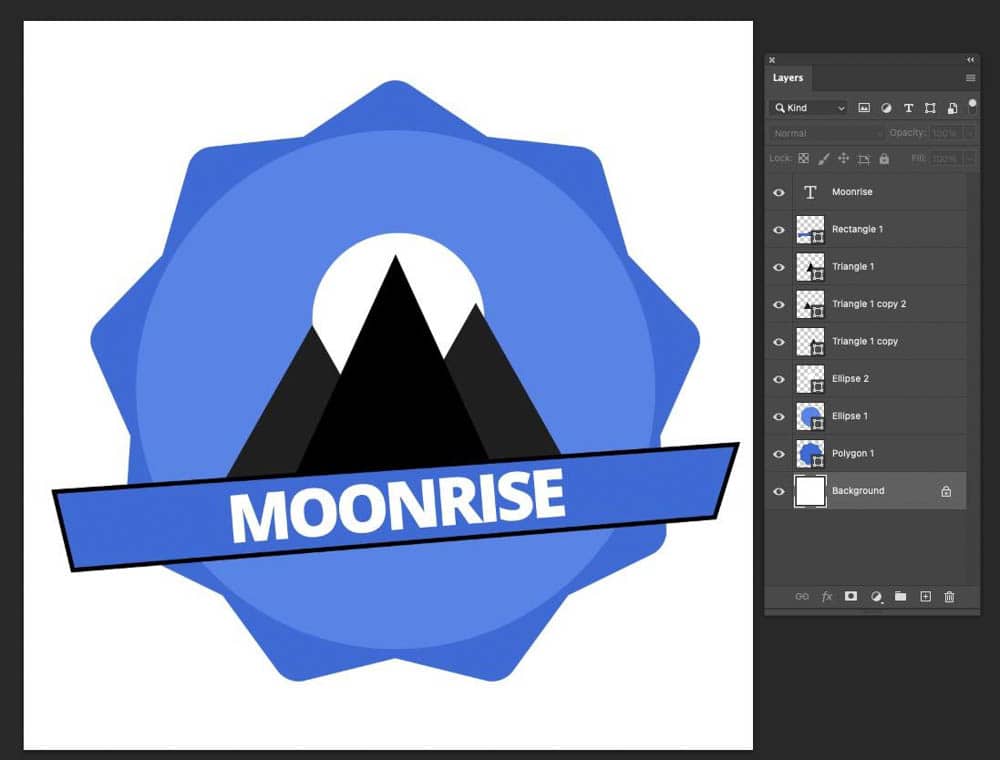
Task: Click the Add layer mask icon
Action: coord(851,596)
